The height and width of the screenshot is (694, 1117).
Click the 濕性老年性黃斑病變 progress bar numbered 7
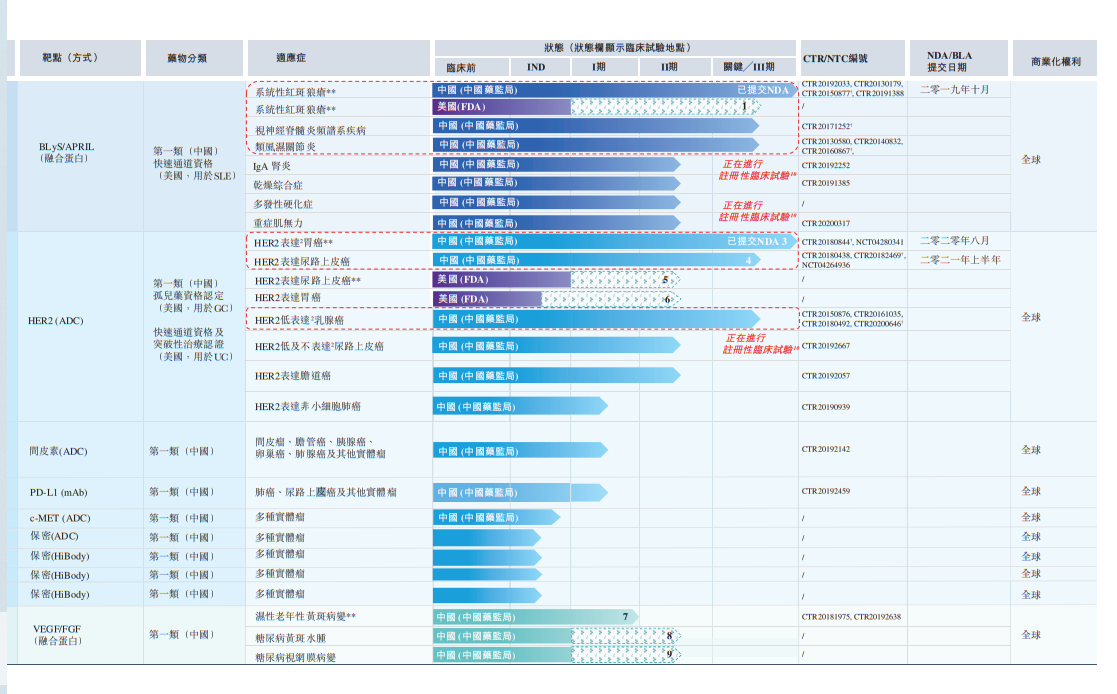pyautogui.click(x=535, y=617)
